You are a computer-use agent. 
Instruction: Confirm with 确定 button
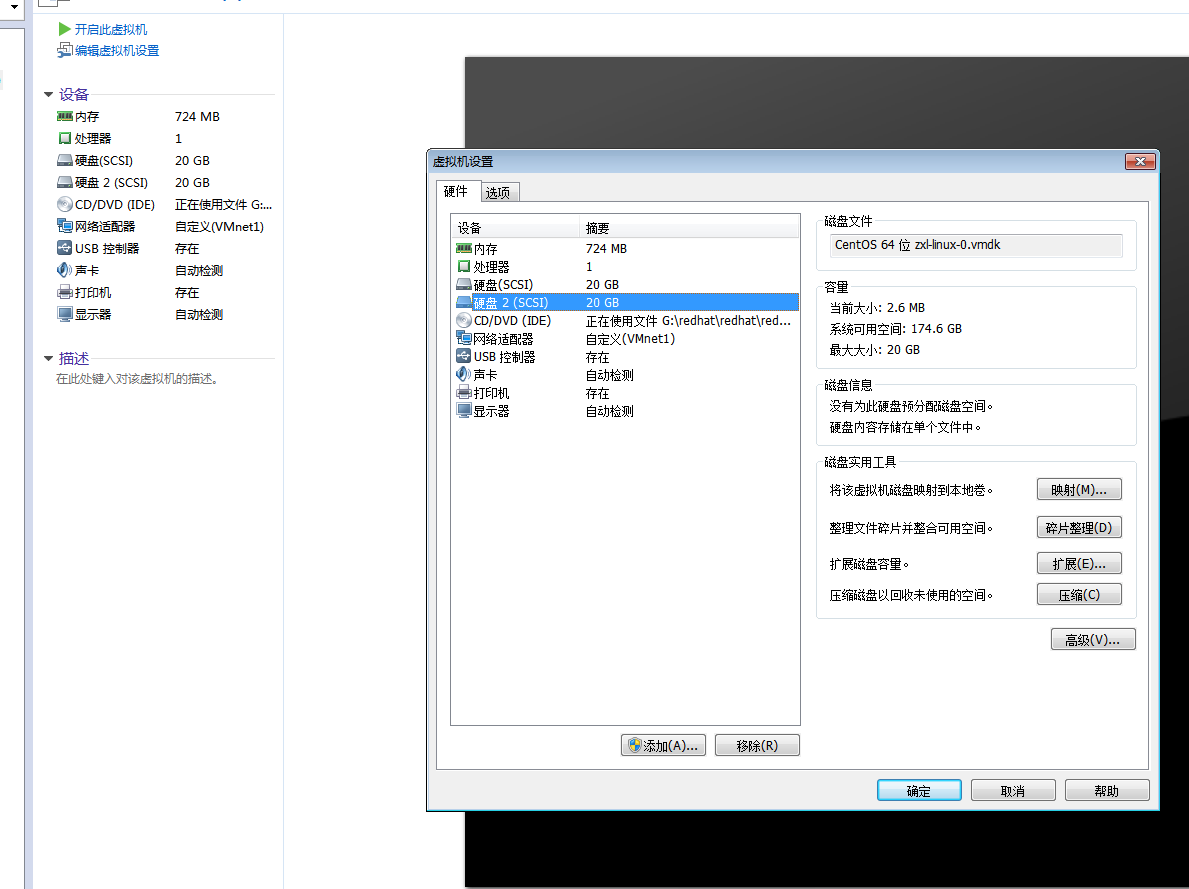919,790
